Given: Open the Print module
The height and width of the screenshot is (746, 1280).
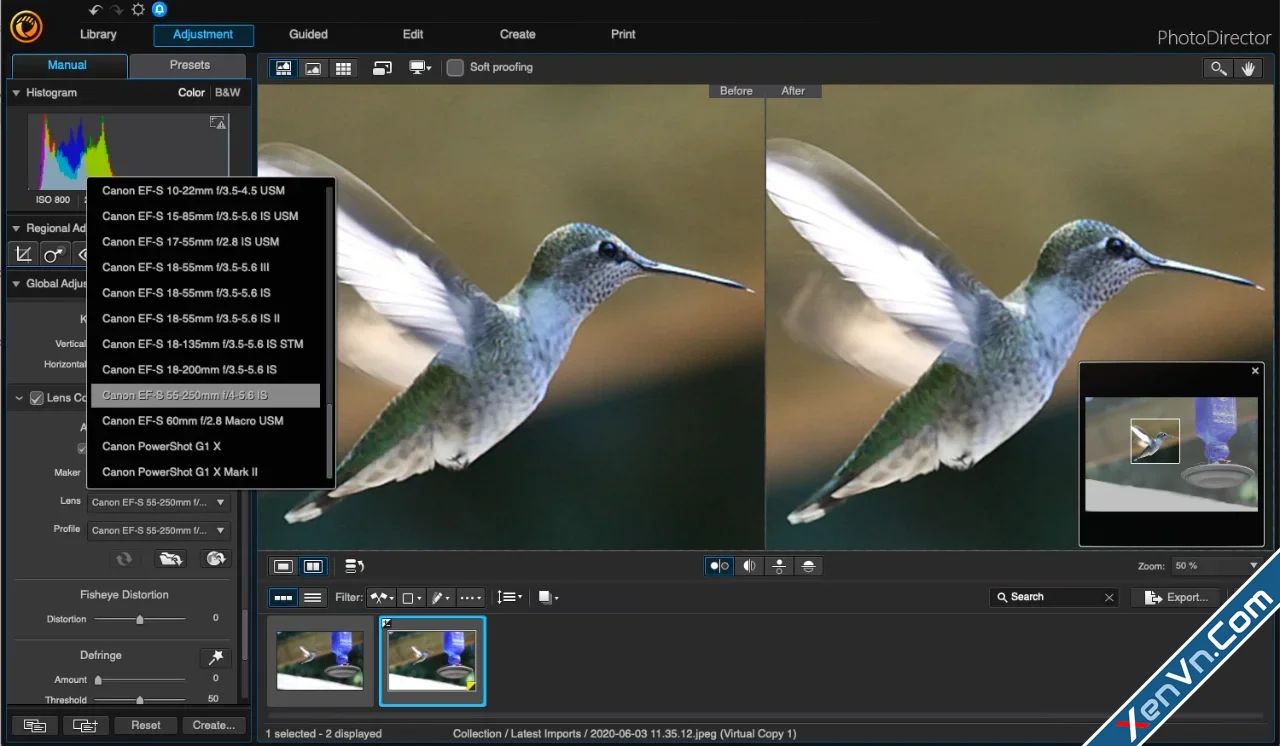Looking at the screenshot, I should coord(623,35).
